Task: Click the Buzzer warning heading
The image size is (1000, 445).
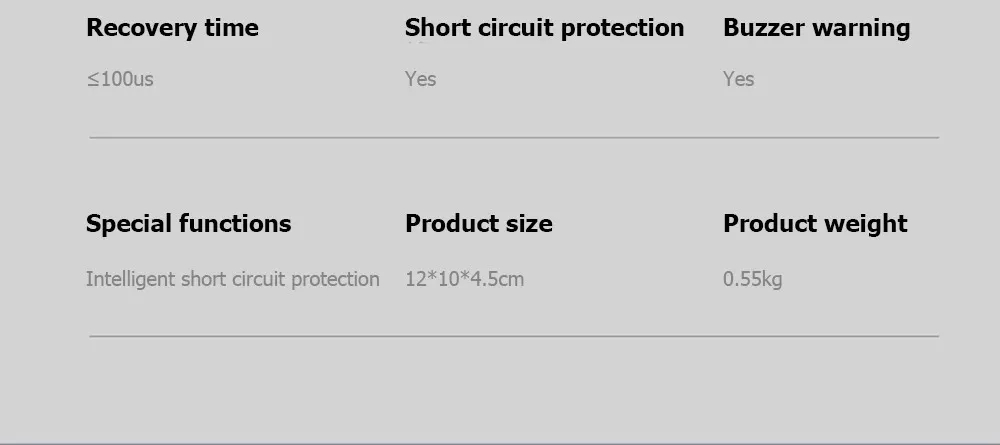Action: 816,28
